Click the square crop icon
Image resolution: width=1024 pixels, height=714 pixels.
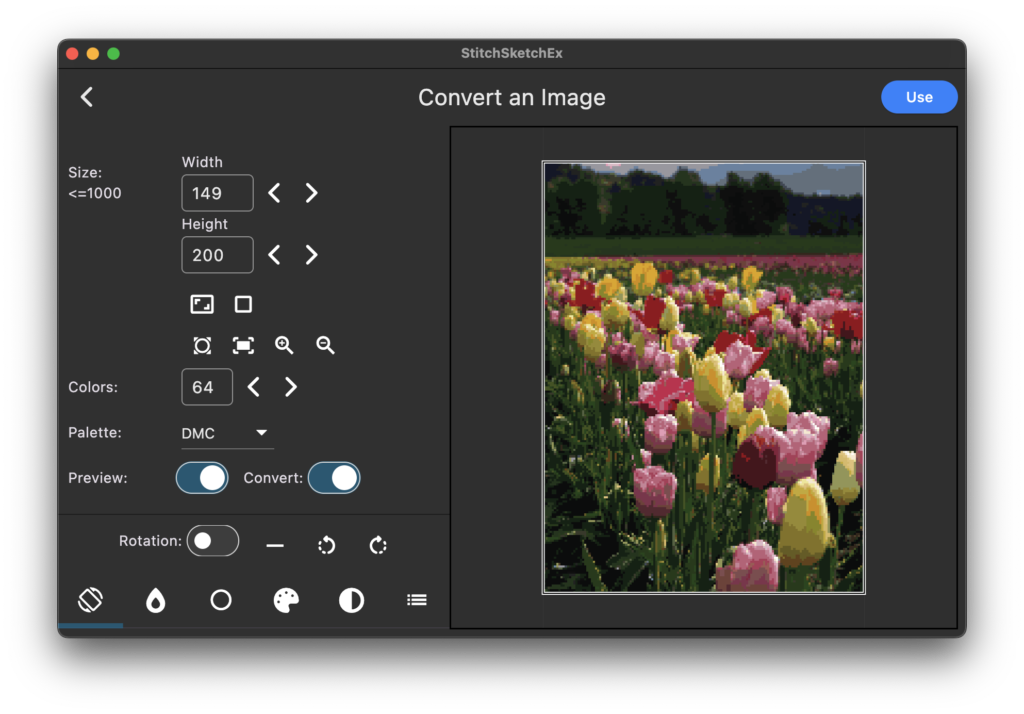(243, 304)
